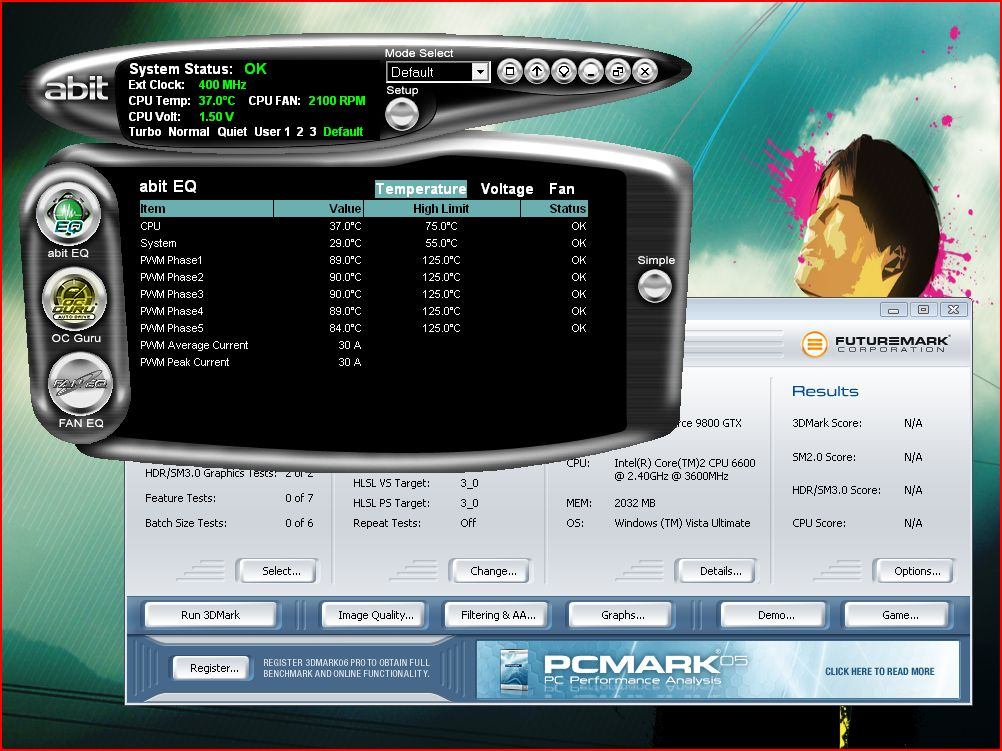Open Filtering & AA settings
This screenshot has height=751, width=1002.
(x=498, y=615)
